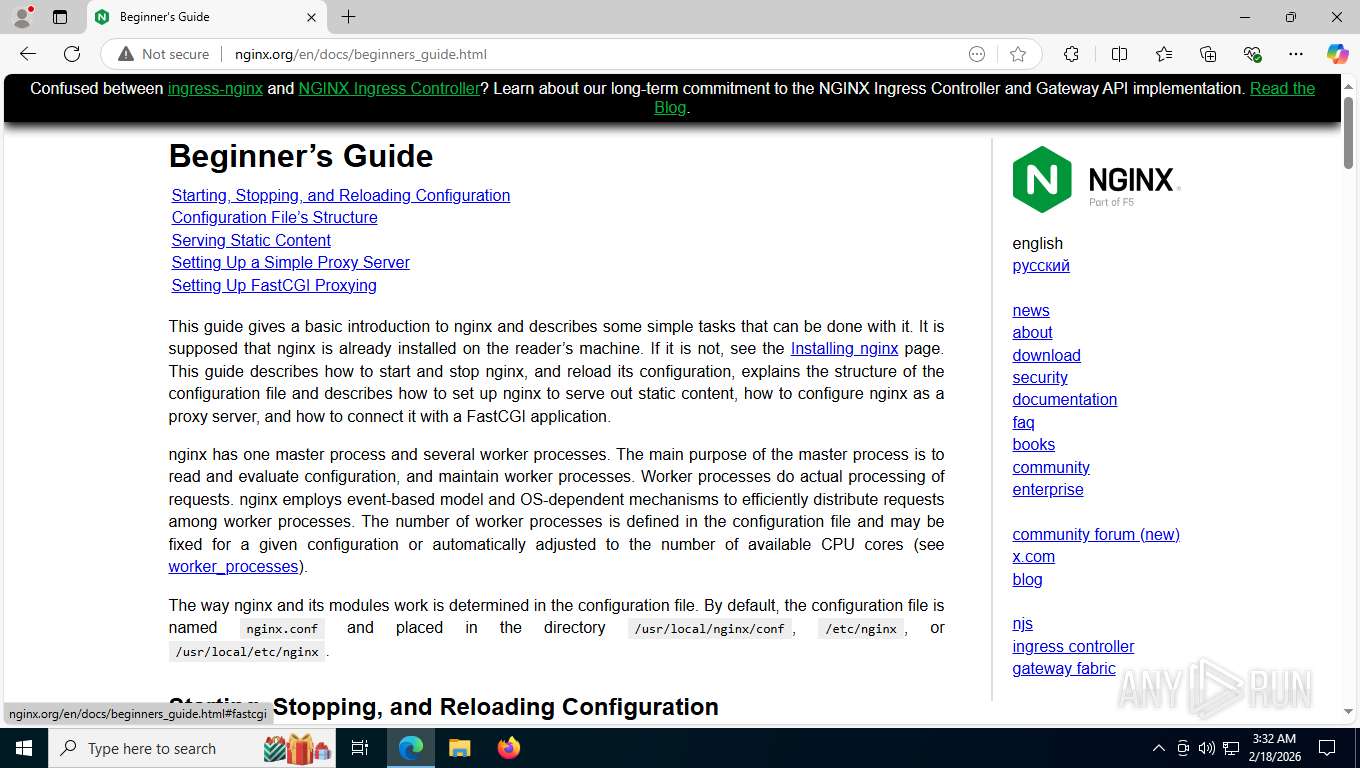Open the volume speaker tray icon
This screenshot has width=1360, height=768.
pyautogui.click(x=1206, y=748)
